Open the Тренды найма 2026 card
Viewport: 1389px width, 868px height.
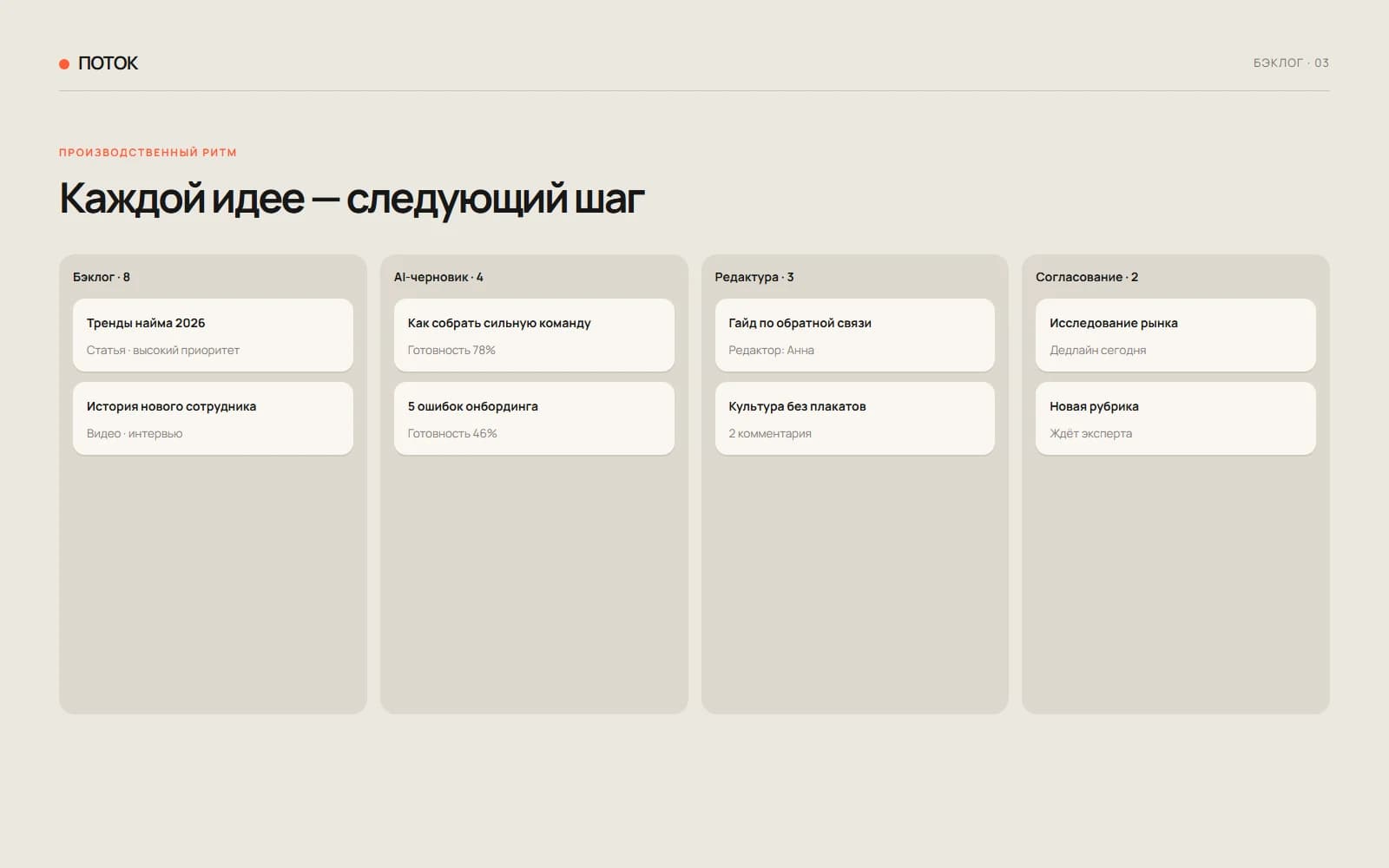point(213,335)
